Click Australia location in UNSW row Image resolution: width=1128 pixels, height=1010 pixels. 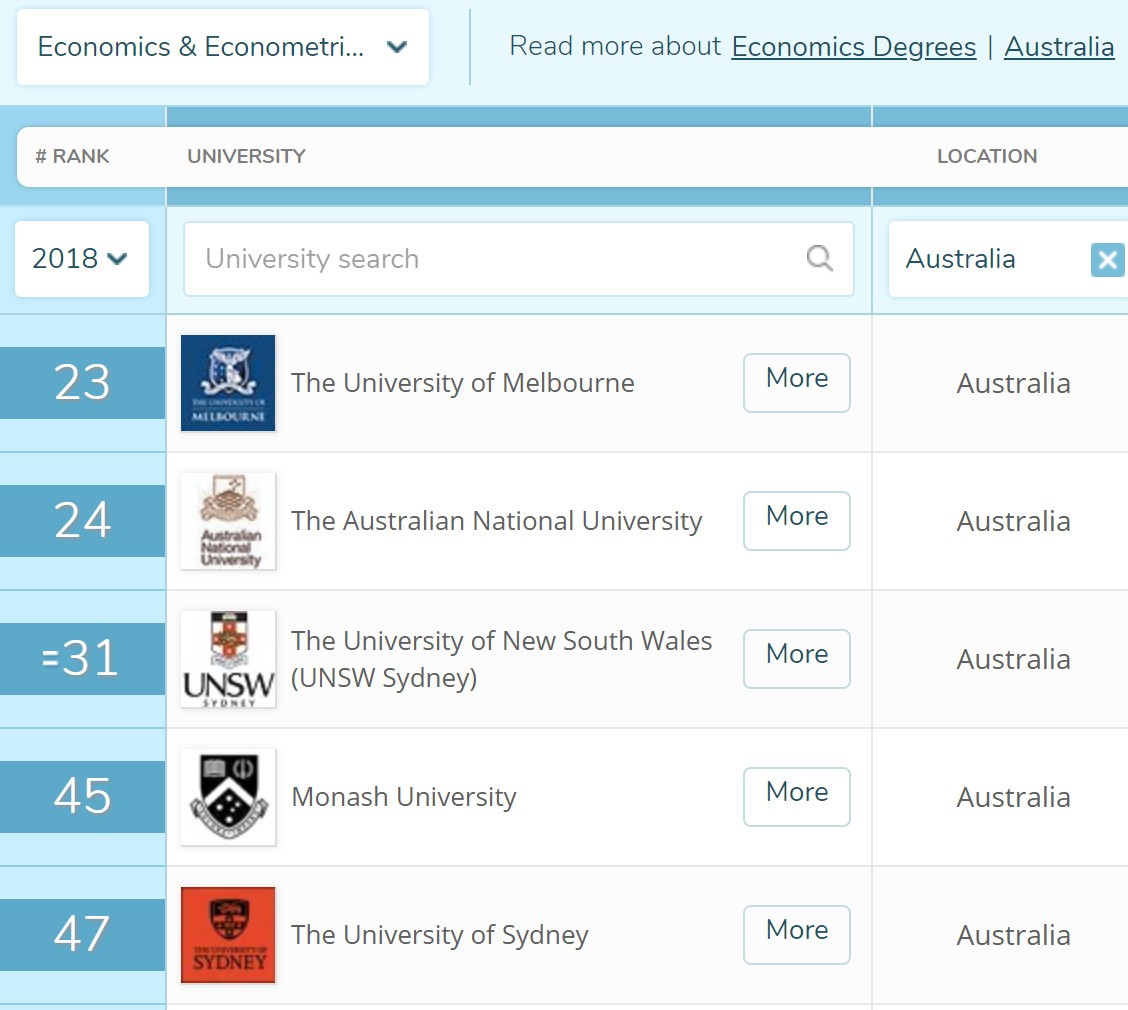click(x=1014, y=660)
